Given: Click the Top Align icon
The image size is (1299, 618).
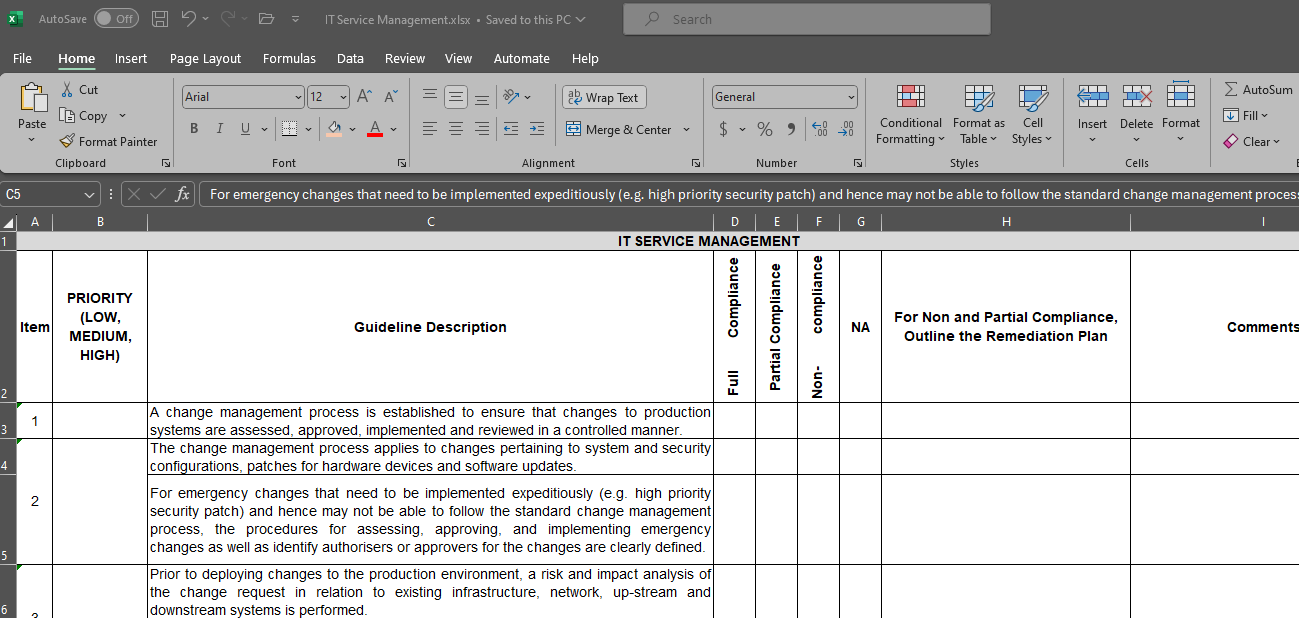Looking at the screenshot, I should [430, 97].
